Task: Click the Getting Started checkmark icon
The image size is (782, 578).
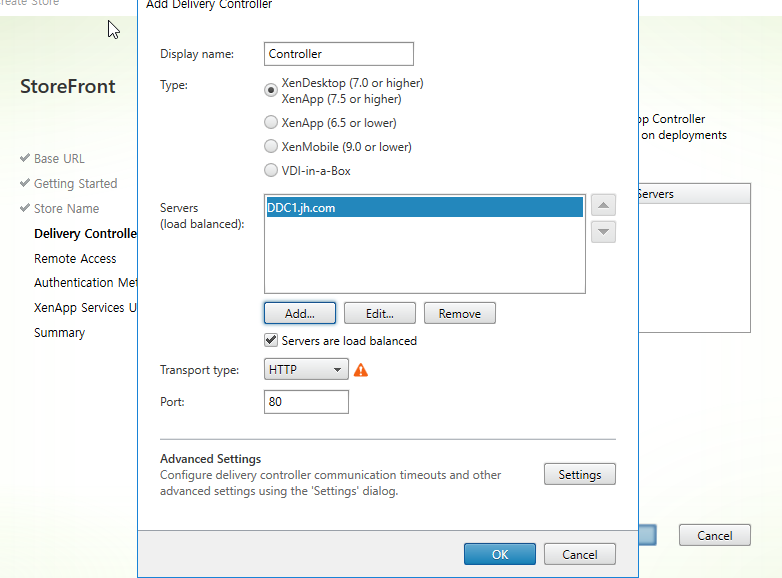Action: click(24, 183)
